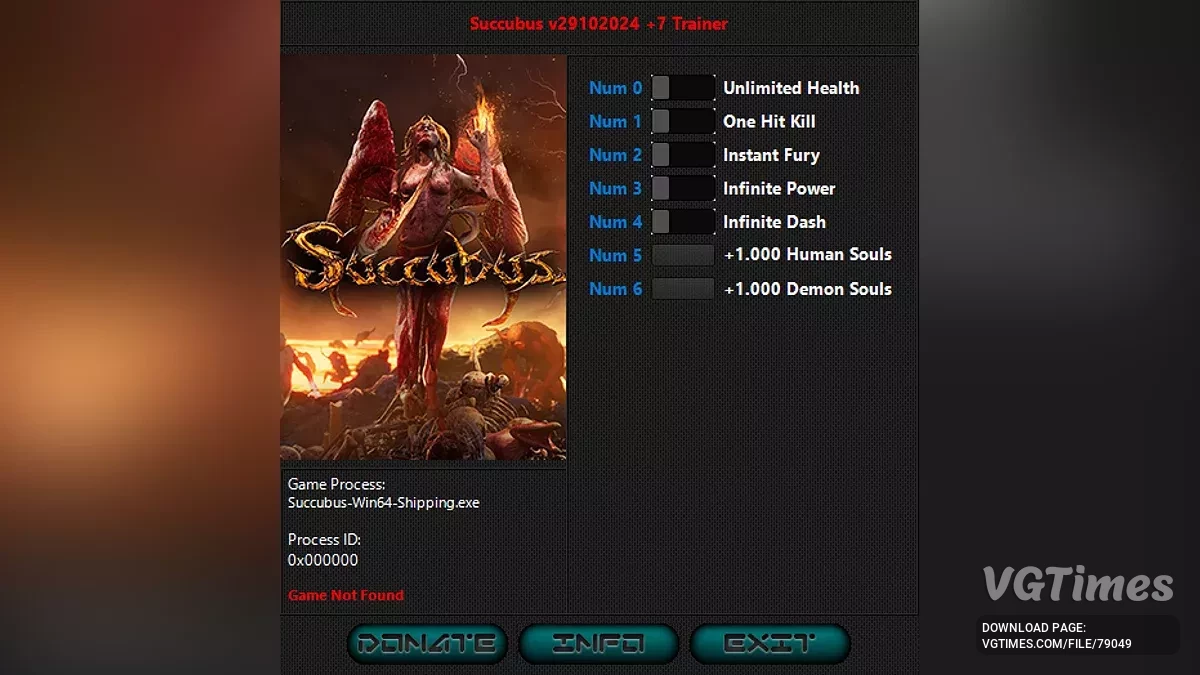The width and height of the screenshot is (1200, 675).
Task: Click the Succubus +7 Trainer title bar
Action: (x=599, y=23)
